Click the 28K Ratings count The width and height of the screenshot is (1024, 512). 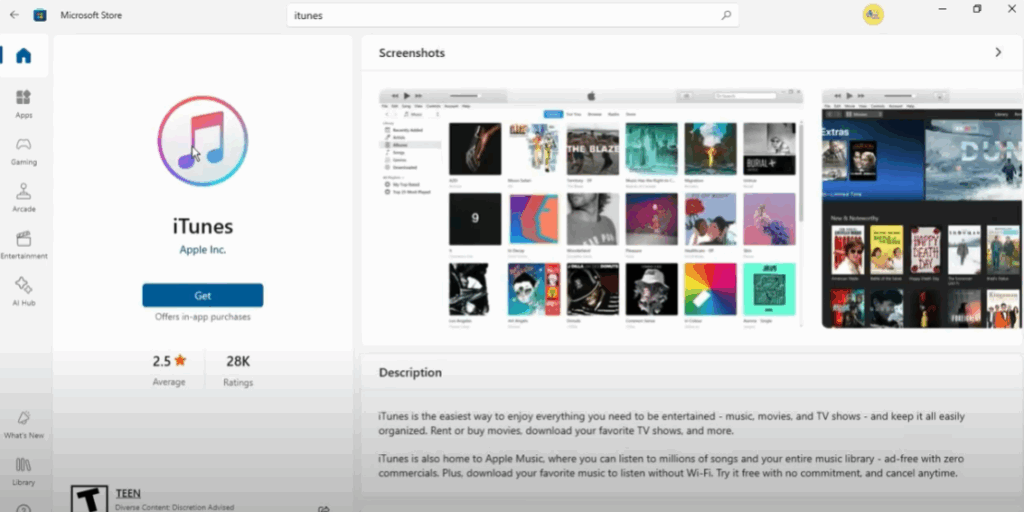(238, 370)
